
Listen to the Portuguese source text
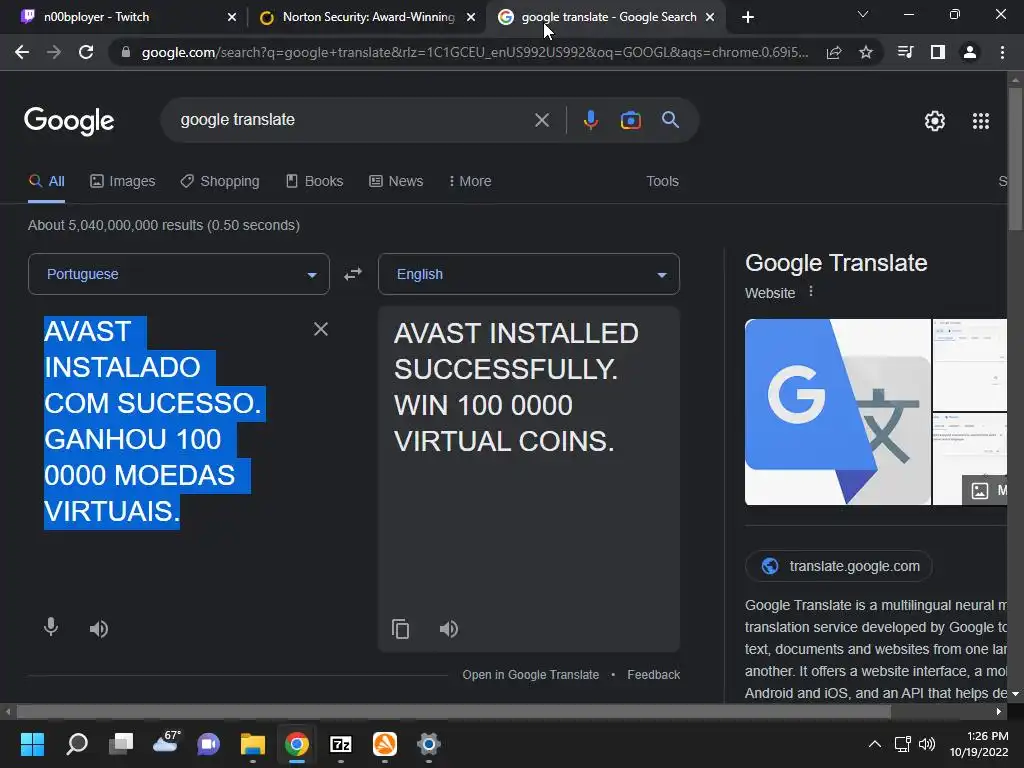click(99, 629)
